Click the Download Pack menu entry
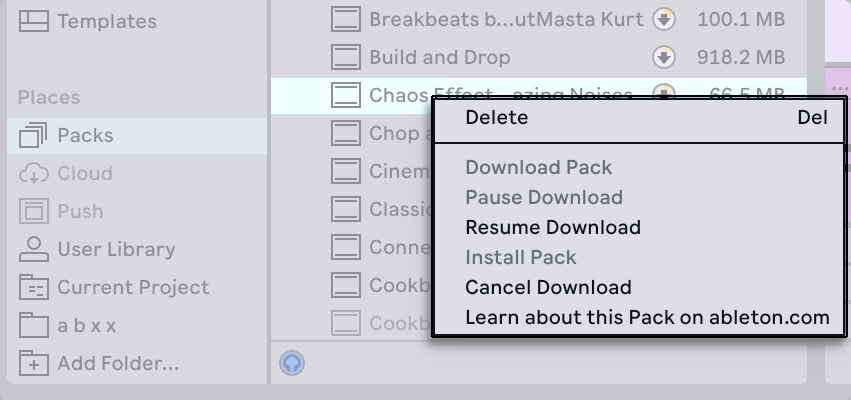The height and width of the screenshot is (400, 851). point(538,167)
